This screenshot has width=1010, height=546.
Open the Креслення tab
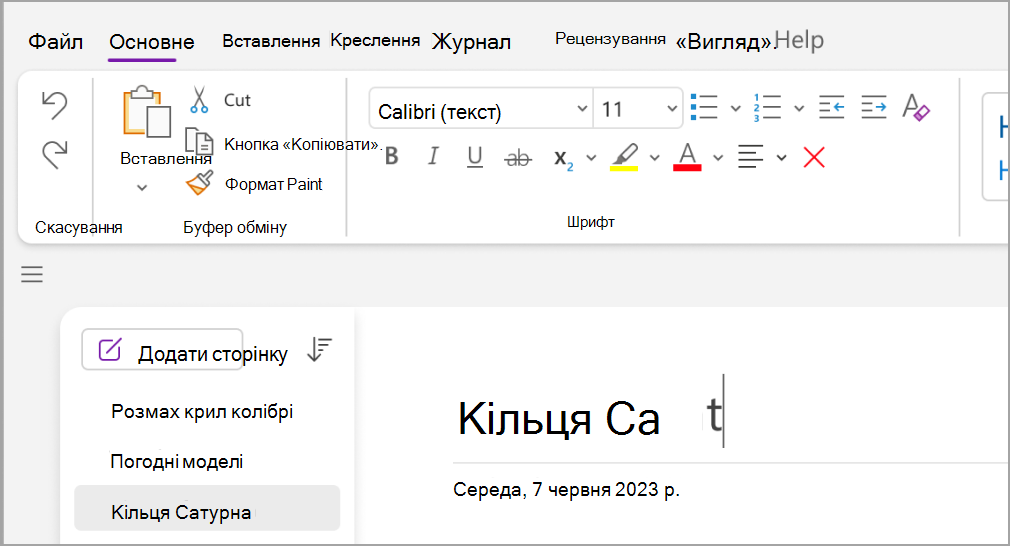(375, 41)
